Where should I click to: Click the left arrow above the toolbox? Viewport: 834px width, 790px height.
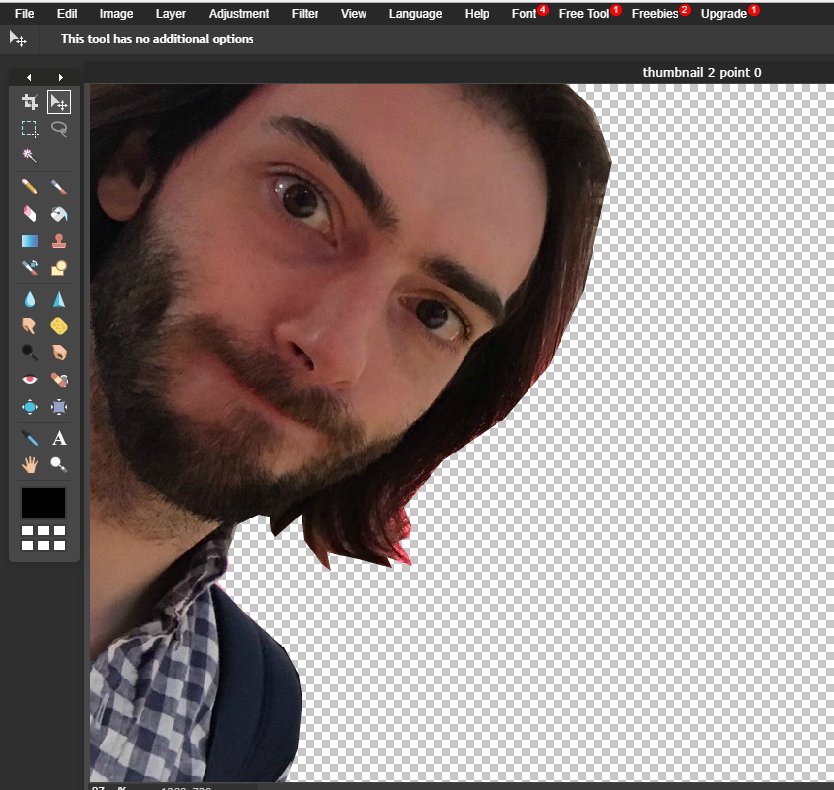coord(29,77)
